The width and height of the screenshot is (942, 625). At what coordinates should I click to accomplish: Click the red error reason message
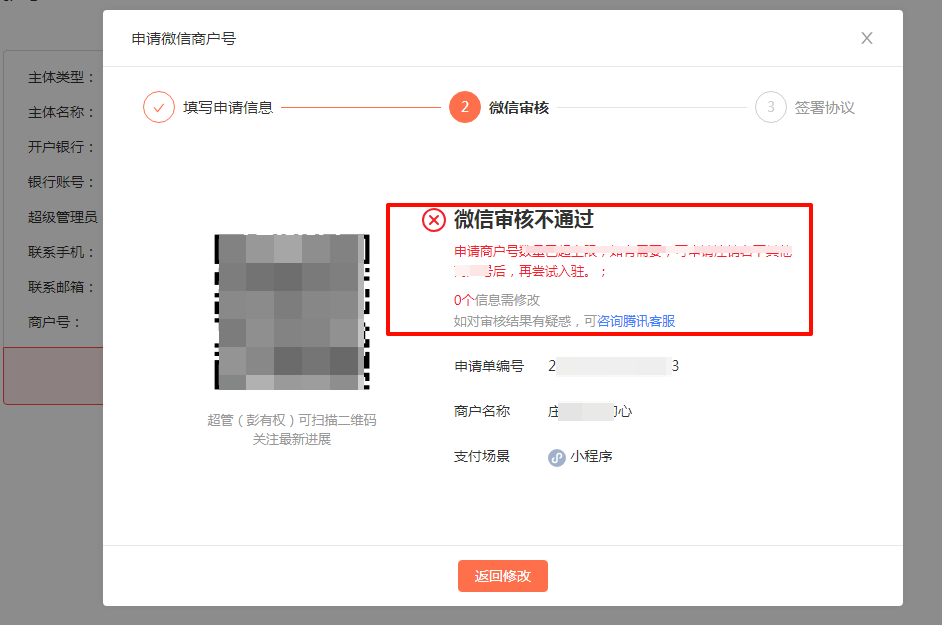pyautogui.click(x=623, y=261)
